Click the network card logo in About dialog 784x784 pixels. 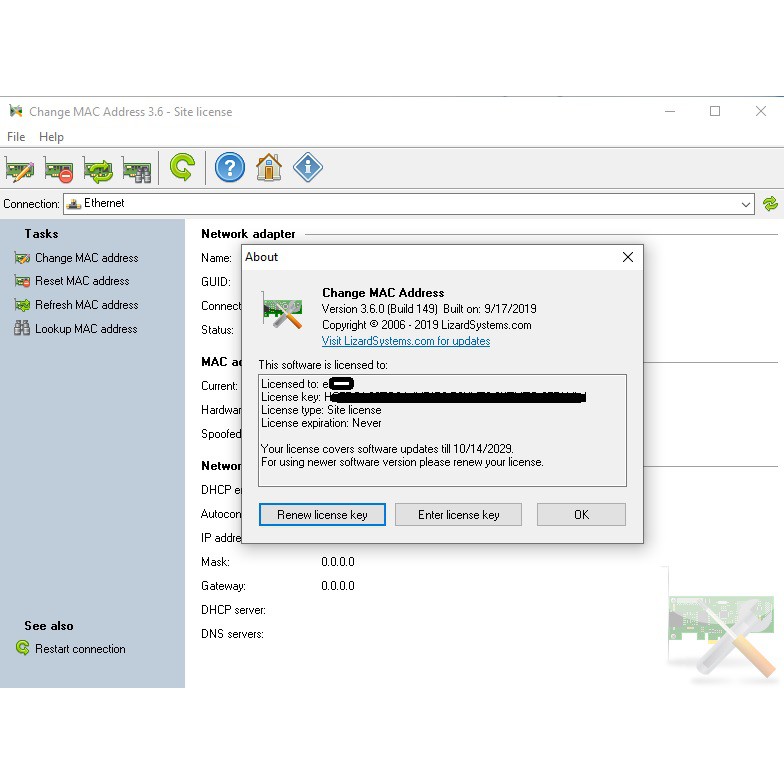(x=282, y=311)
